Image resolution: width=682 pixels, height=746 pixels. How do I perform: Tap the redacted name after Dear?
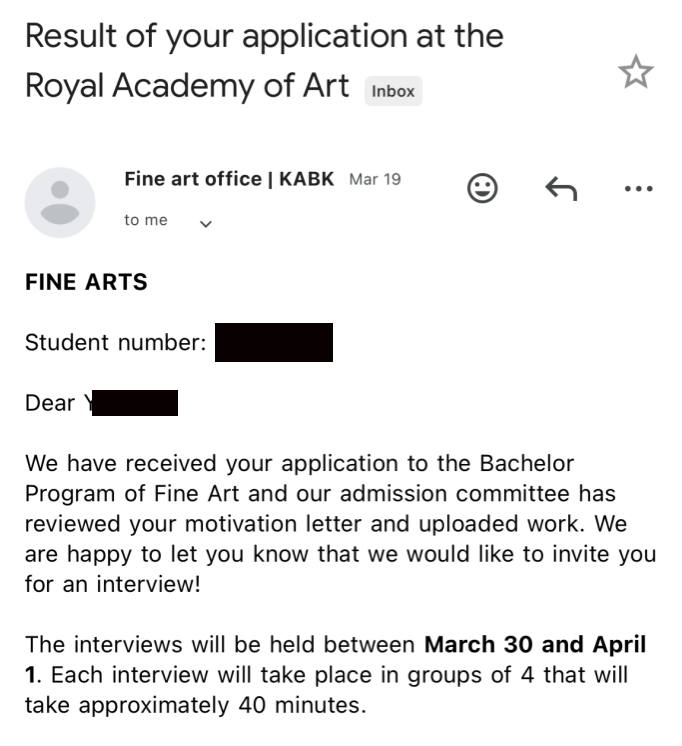[x=135, y=403]
